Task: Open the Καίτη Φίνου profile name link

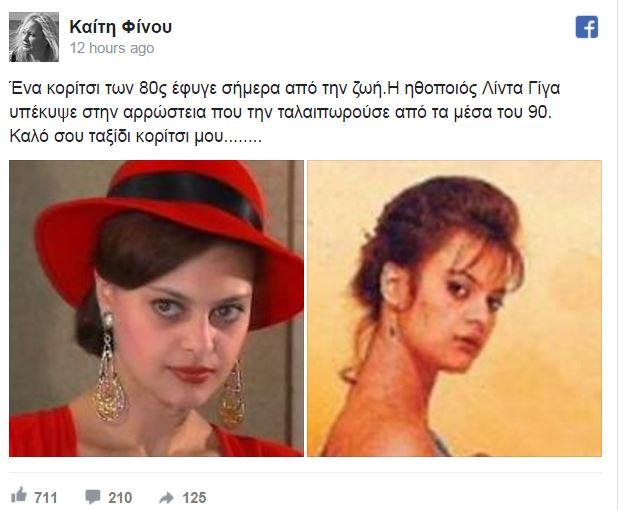Action: tap(121, 27)
